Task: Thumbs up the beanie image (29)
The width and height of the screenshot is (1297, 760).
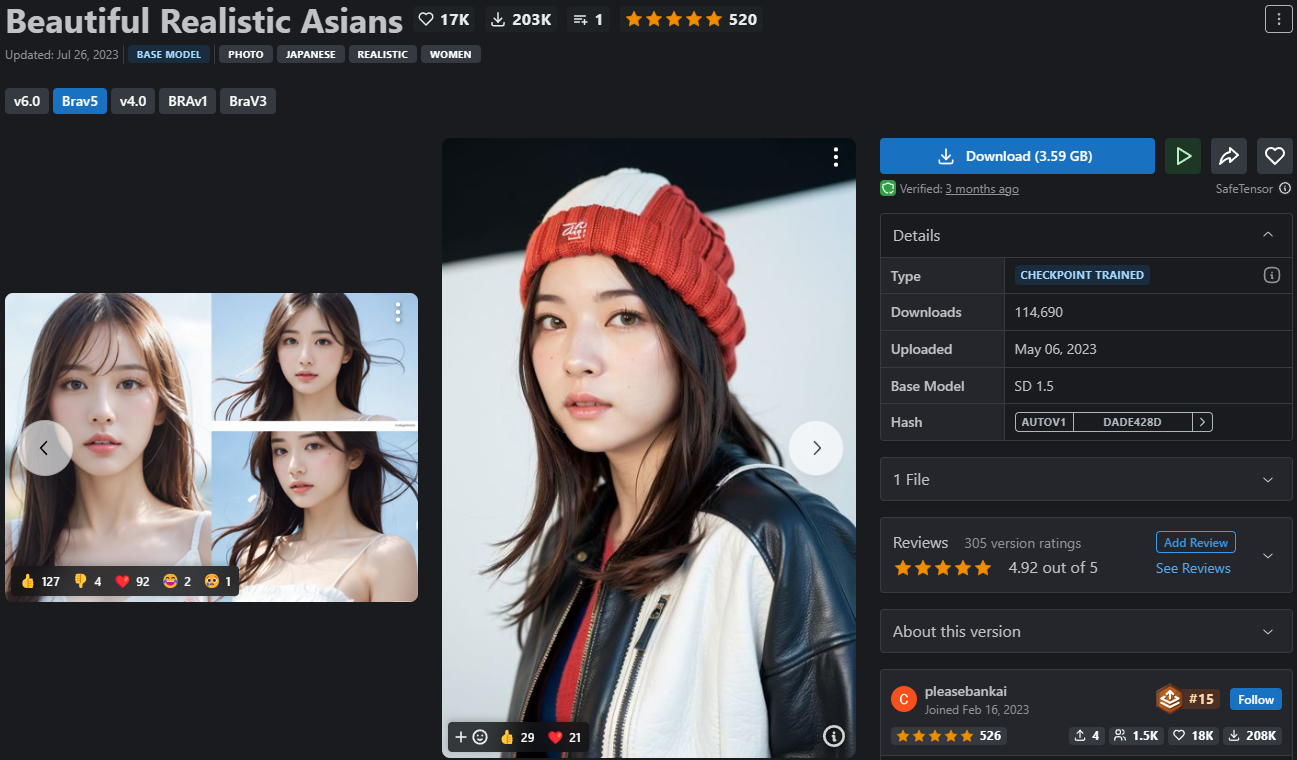Action: point(517,737)
